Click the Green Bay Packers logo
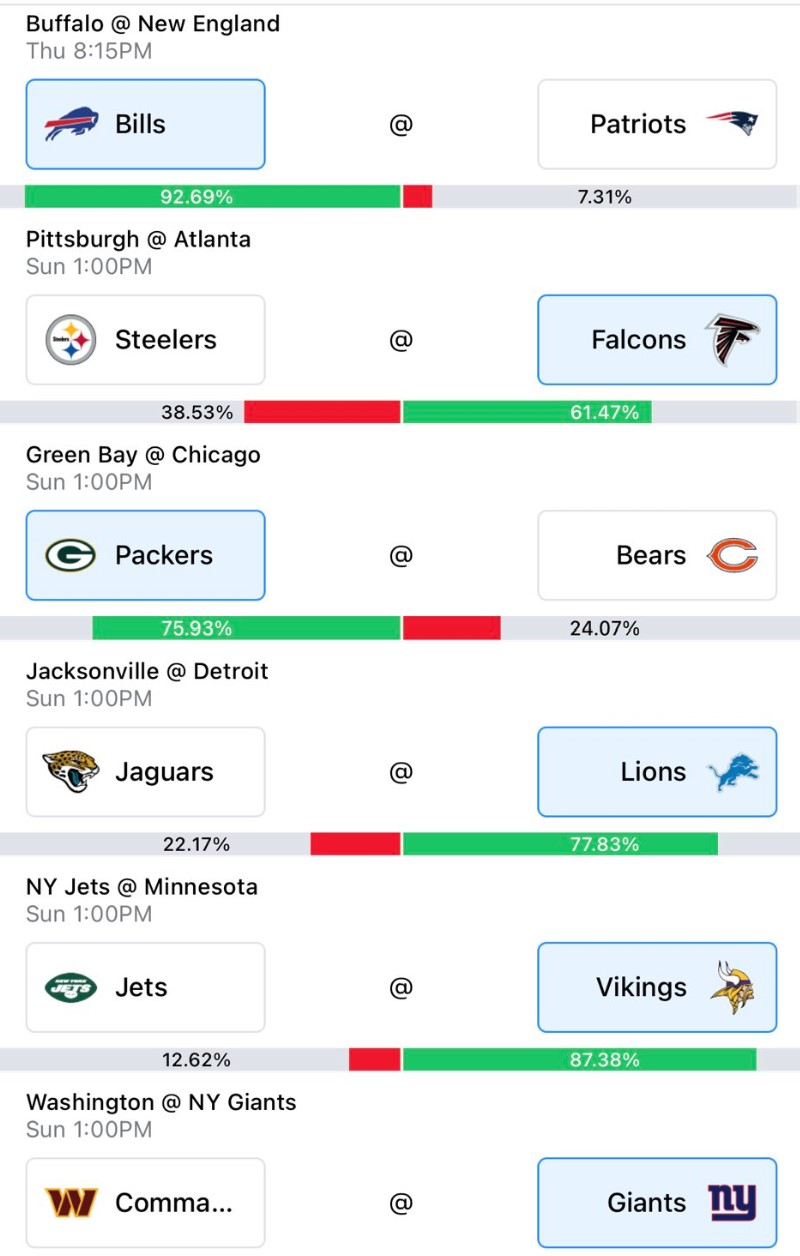Viewport: 800px width, 1256px height. (x=71, y=555)
